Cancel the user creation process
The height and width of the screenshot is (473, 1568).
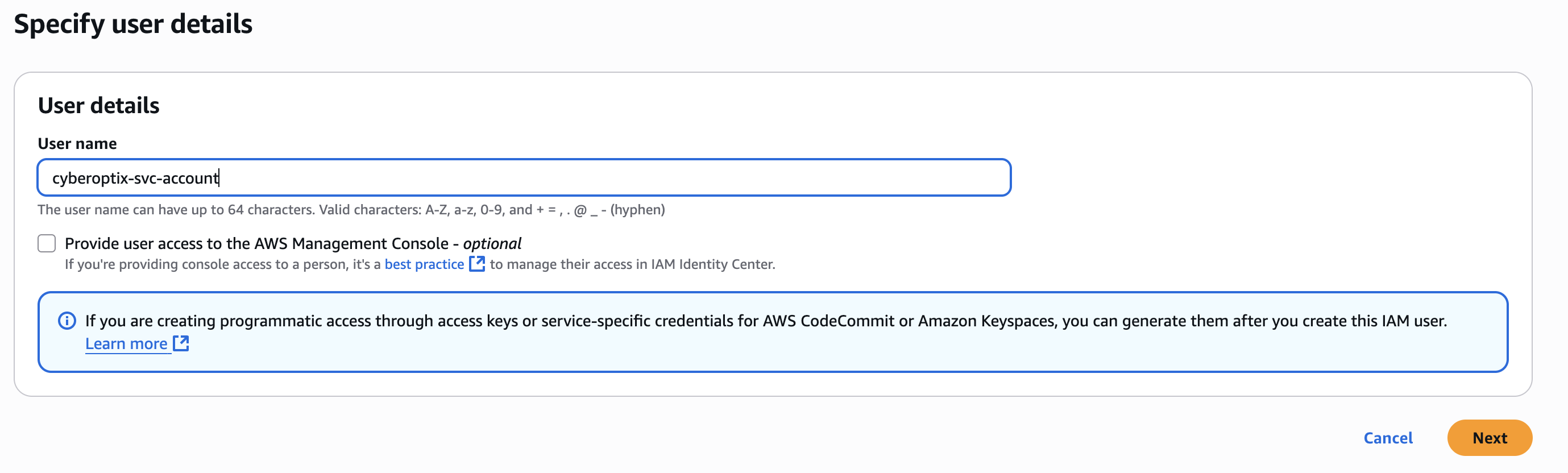pos(1388,438)
